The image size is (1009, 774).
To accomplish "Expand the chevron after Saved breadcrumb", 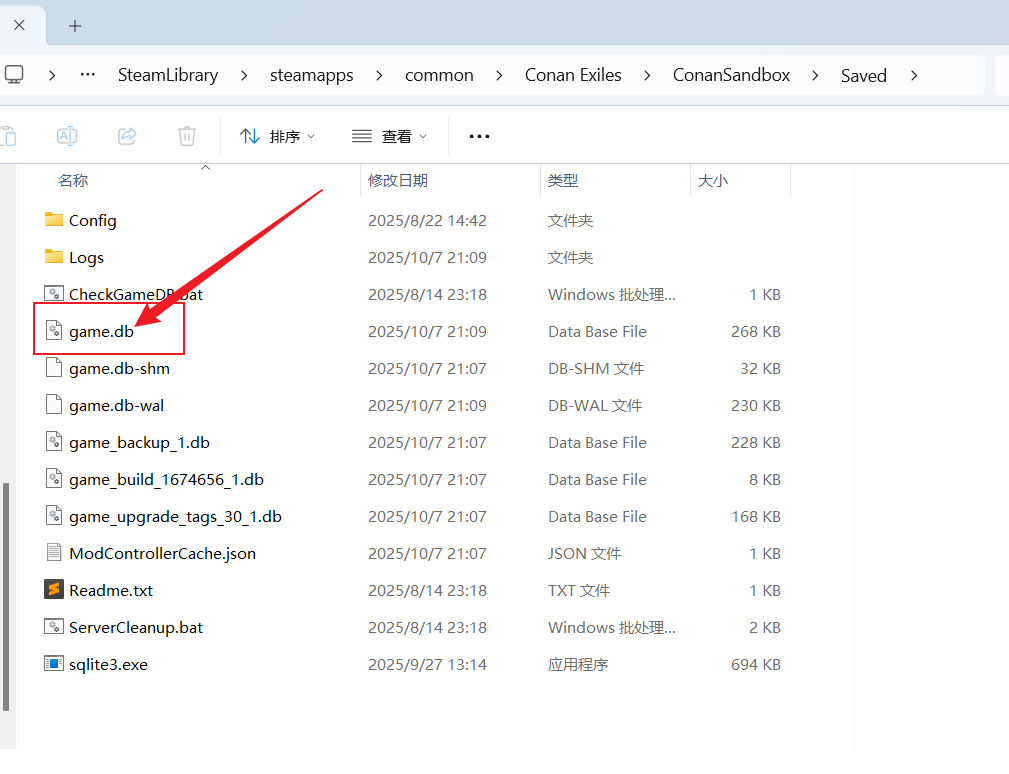I will pyautogui.click(x=912, y=75).
